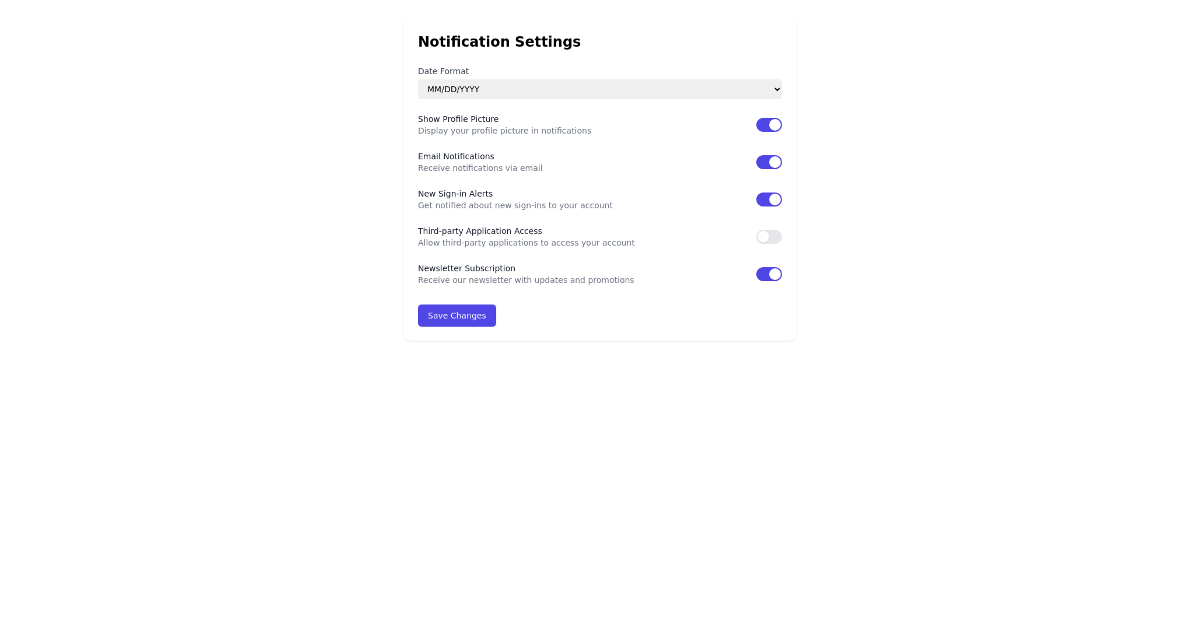Click the Show Profile Picture label
The height and width of the screenshot is (630, 1200).
[458, 118]
